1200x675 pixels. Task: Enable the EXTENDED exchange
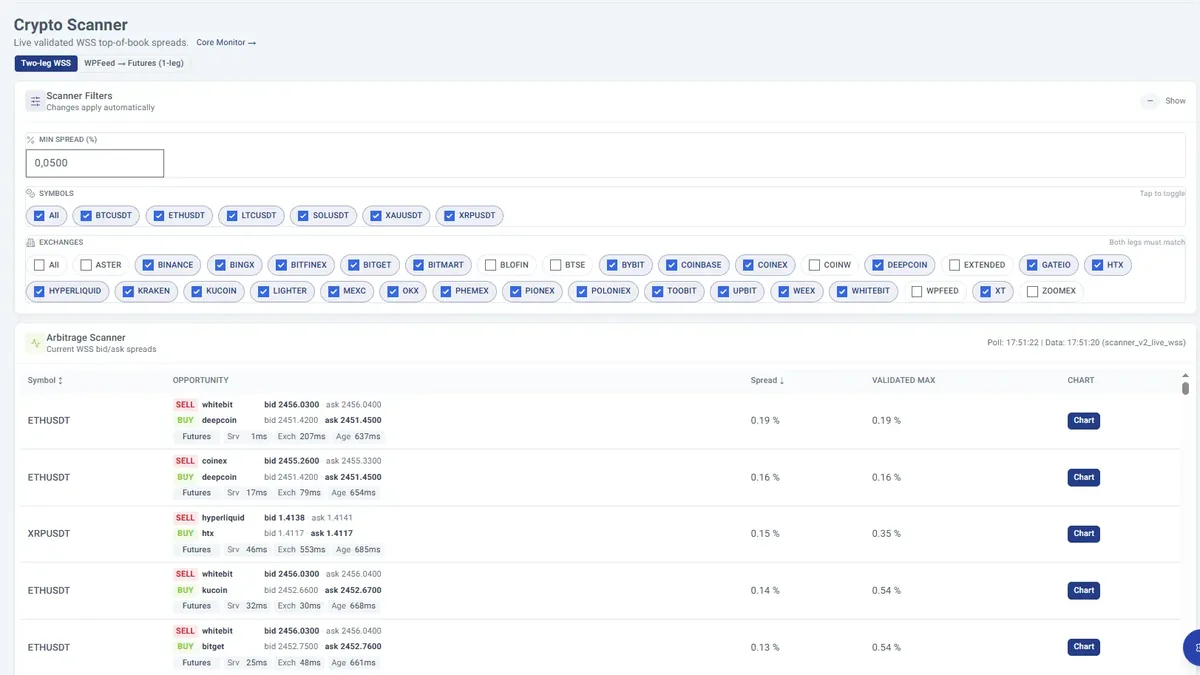click(x=954, y=265)
